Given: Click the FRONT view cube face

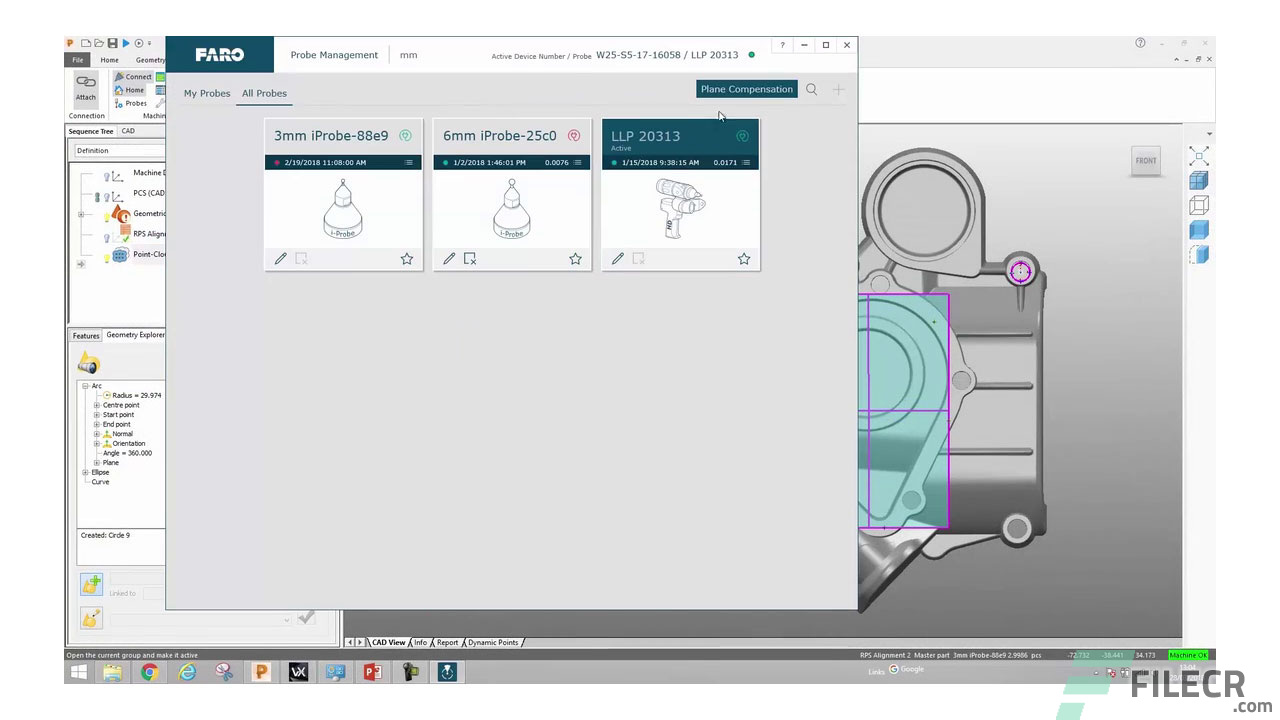Looking at the screenshot, I should 1146,160.
